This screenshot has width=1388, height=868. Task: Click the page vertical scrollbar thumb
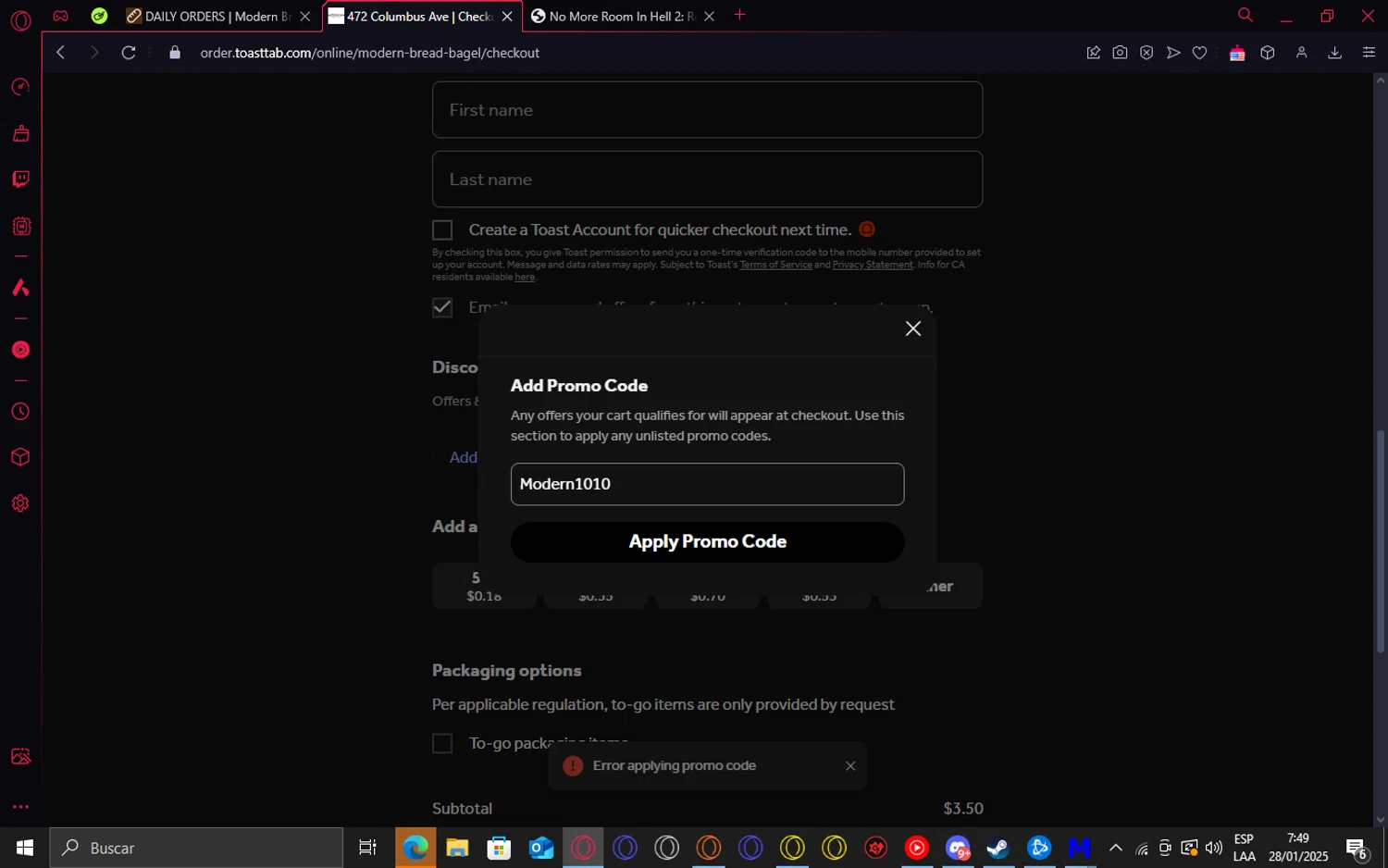(x=1381, y=541)
